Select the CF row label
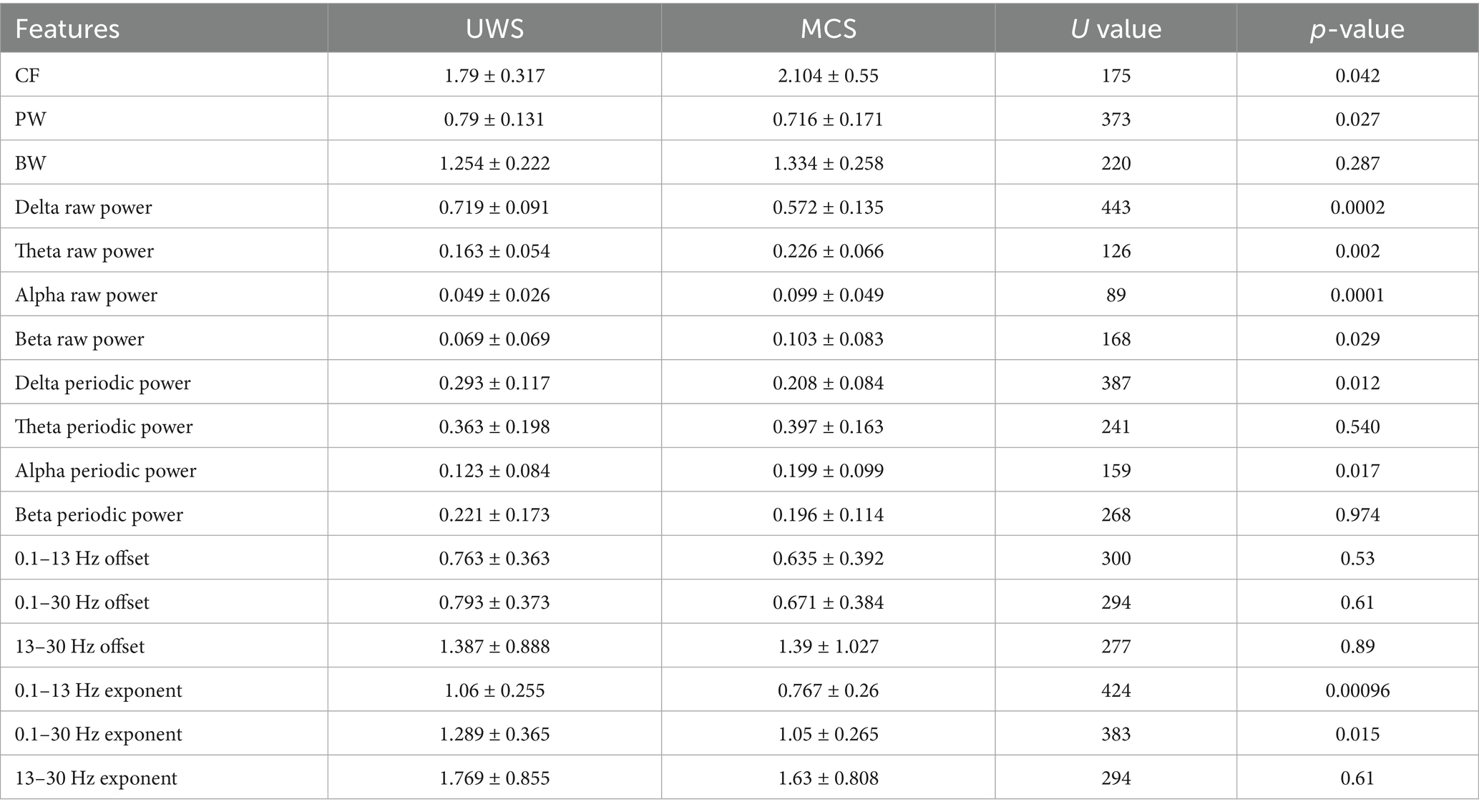 coord(27,75)
